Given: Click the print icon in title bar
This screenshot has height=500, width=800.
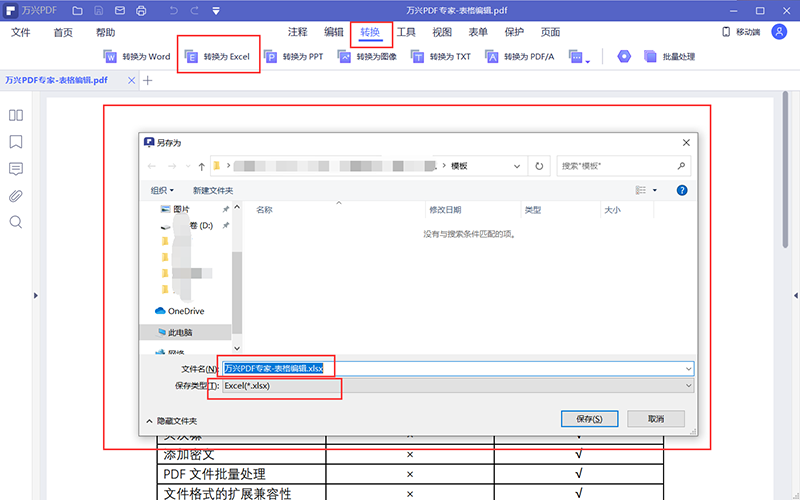Looking at the screenshot, I should [x=141, y=10].
